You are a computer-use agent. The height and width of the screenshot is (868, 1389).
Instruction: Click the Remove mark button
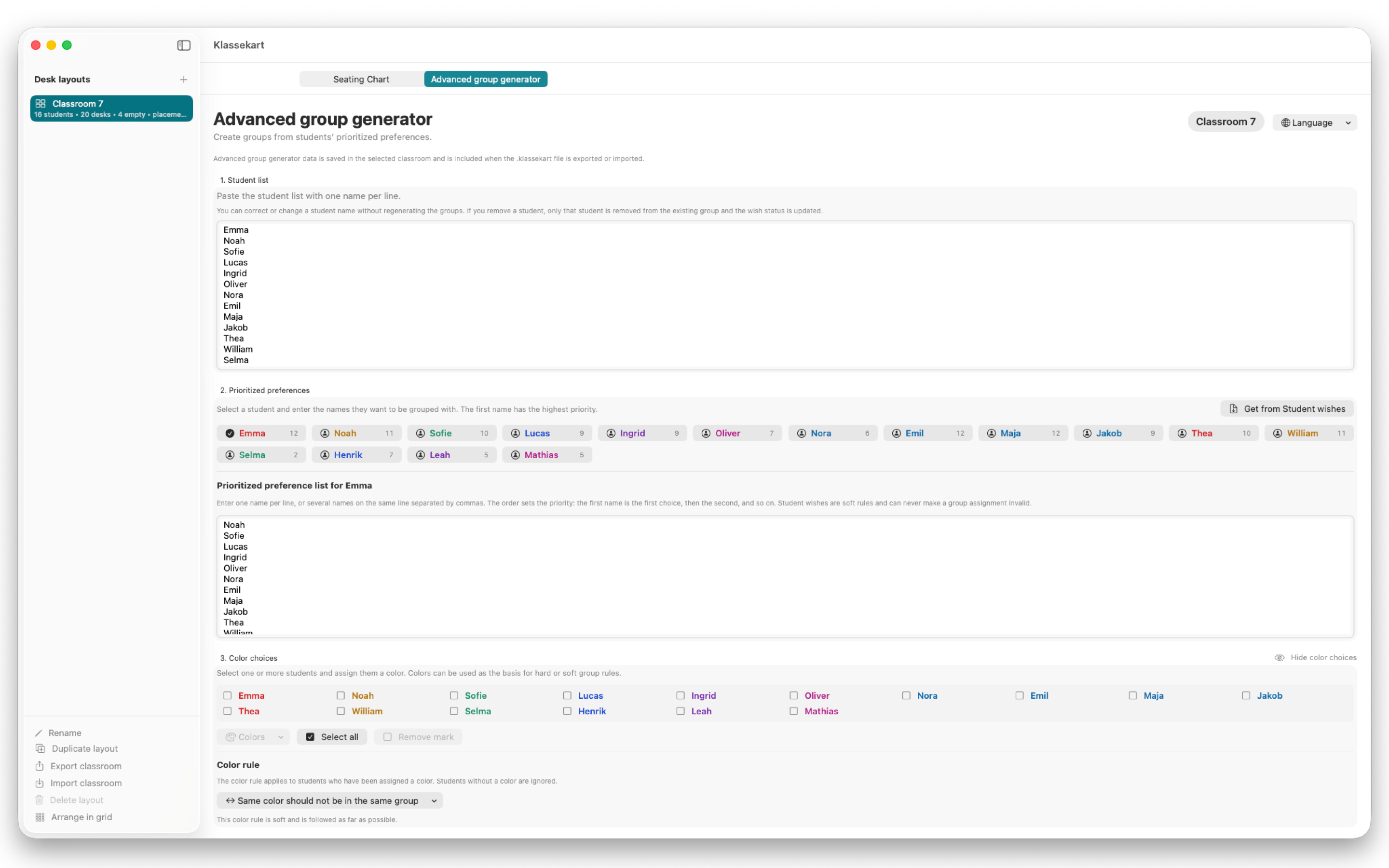[x=419, y=737]
